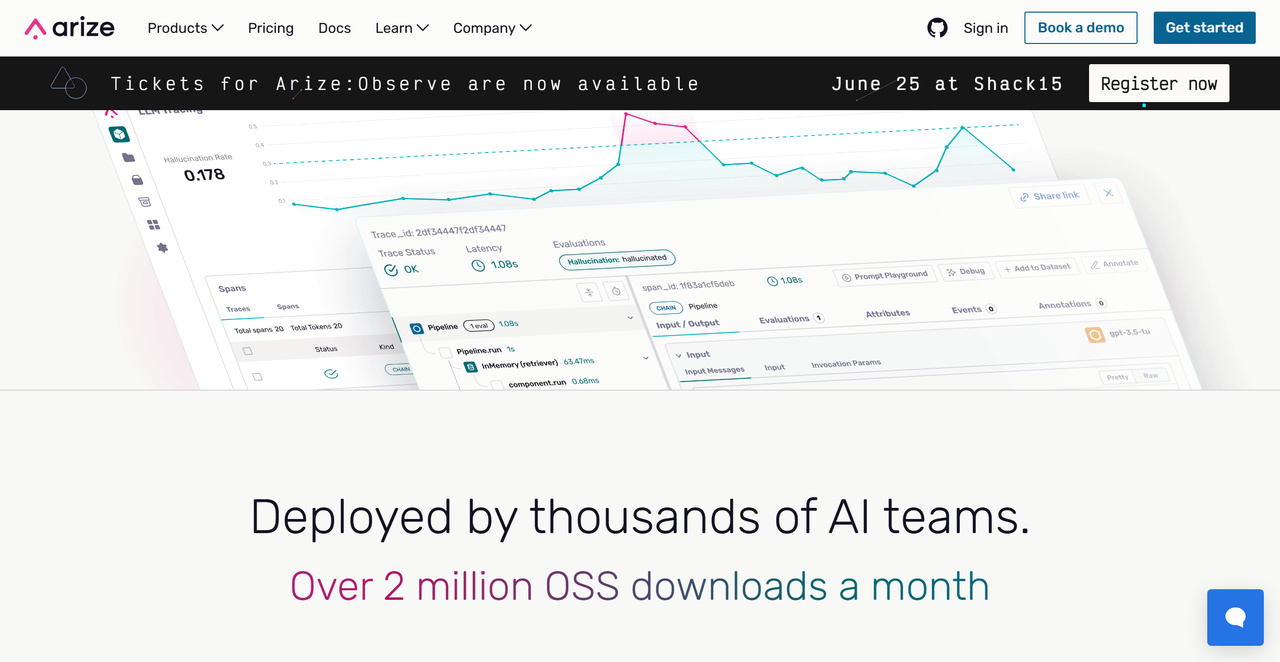Click Register now in the banner
The image size is (1280, 662).
[x=1159, y=84]
